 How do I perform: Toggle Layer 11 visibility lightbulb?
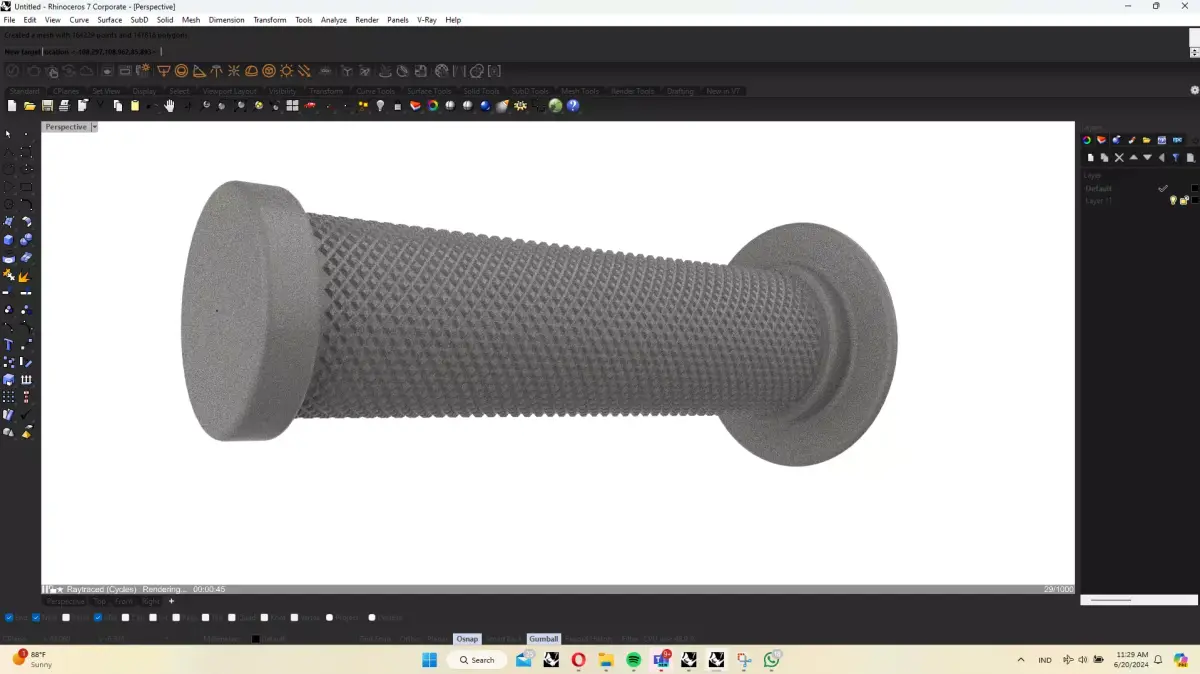[x=1174, y=200]
